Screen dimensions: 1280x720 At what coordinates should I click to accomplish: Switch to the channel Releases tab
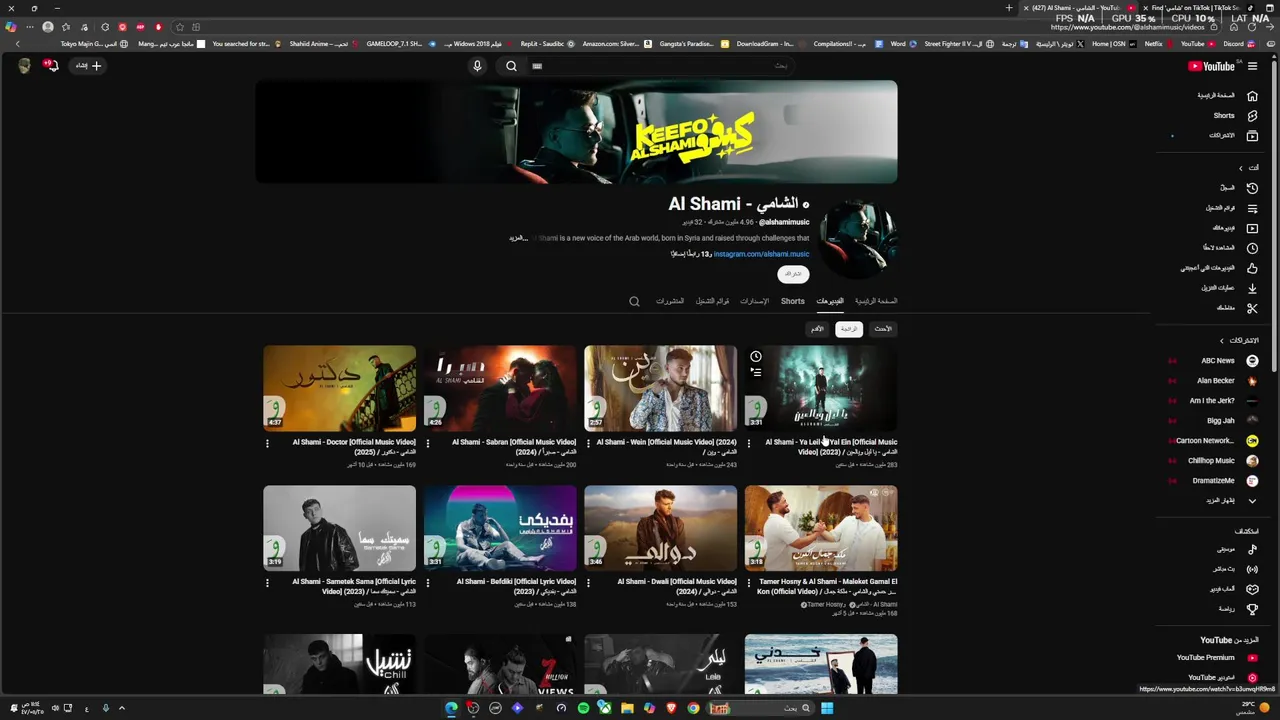click(754, 301)
